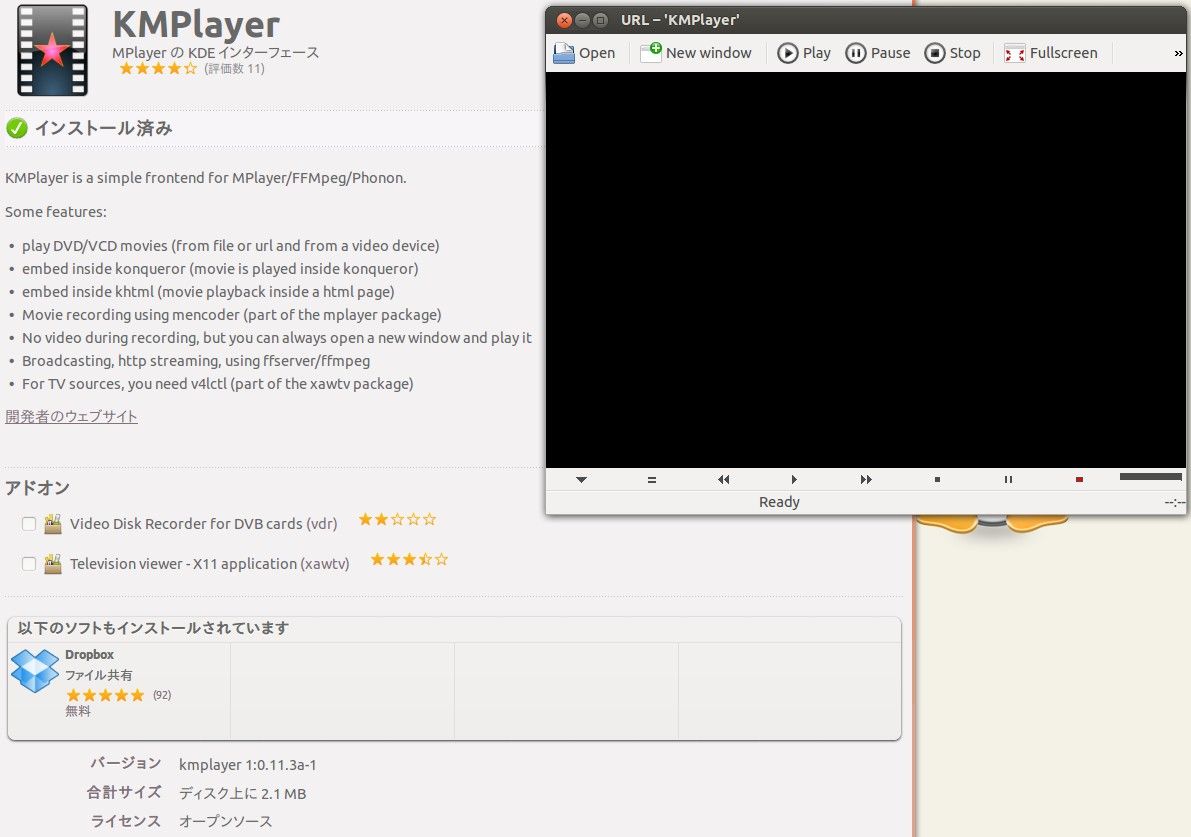The image size is (1191, 837).
Task: Click the vdr addon package icon
Action: (52, 523)
